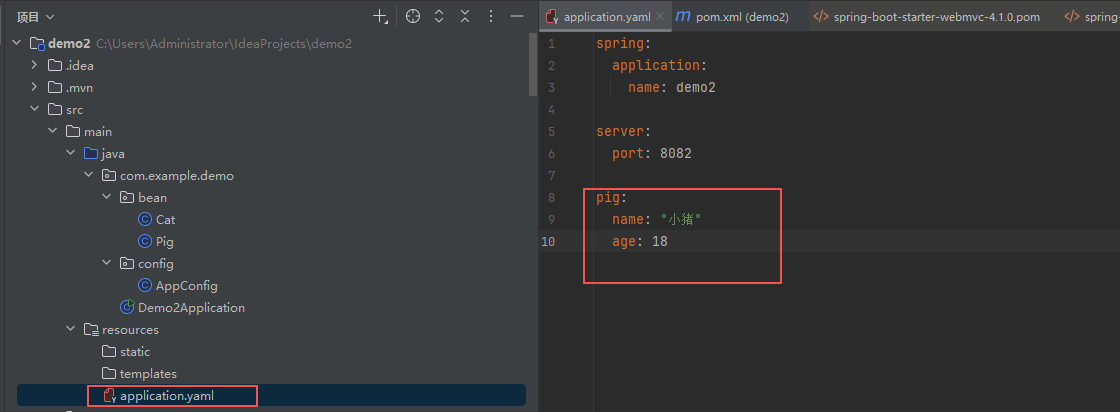Click the templates folder icon

click(x=109, y=374)
